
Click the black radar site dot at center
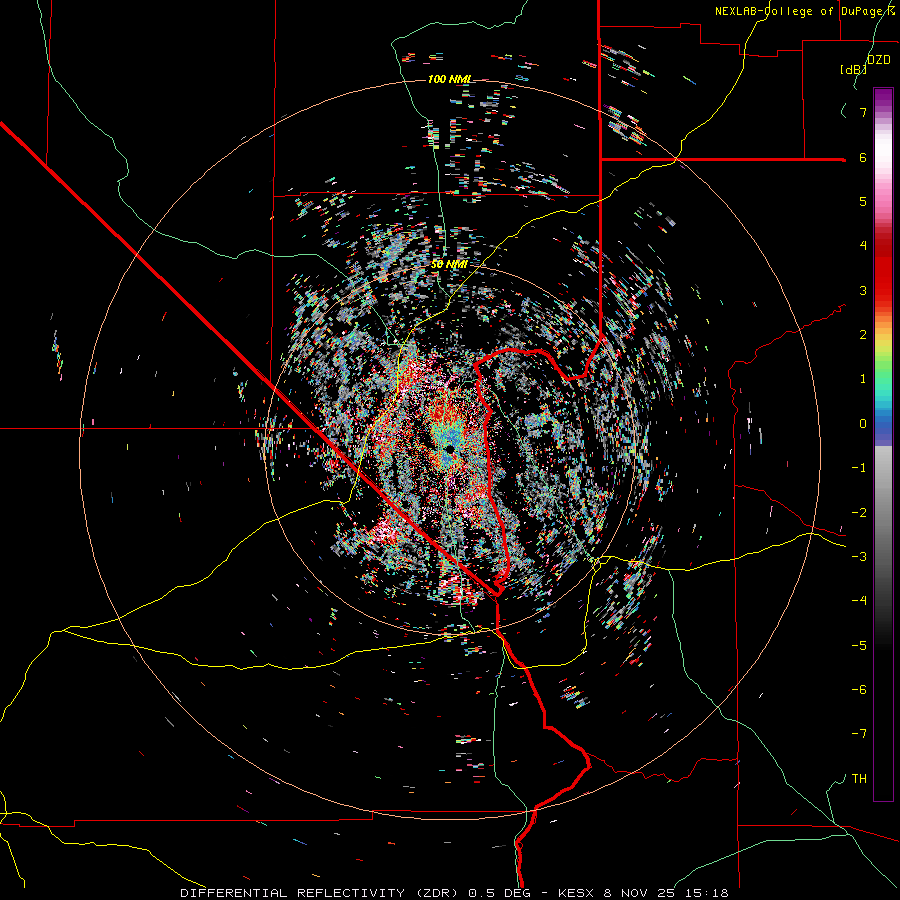449,448
